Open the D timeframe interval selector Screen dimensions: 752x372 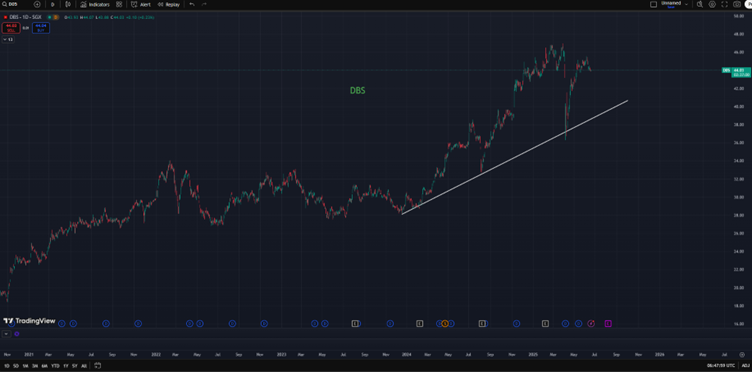(52, 4)
